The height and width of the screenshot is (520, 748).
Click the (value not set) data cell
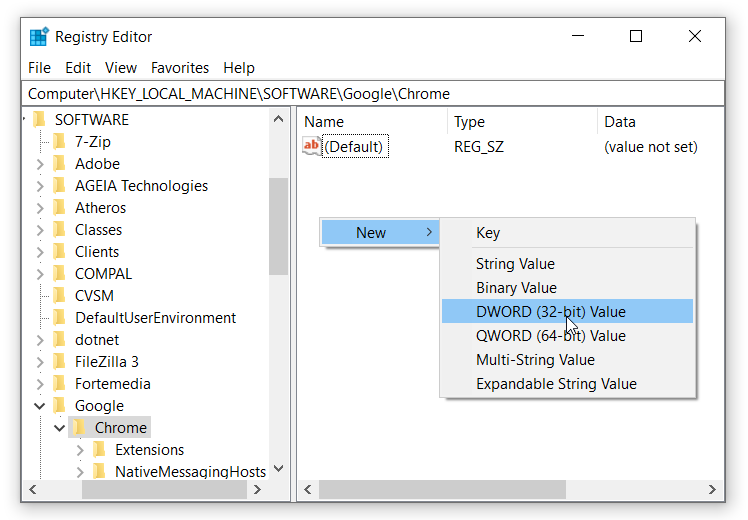(651, 146)
